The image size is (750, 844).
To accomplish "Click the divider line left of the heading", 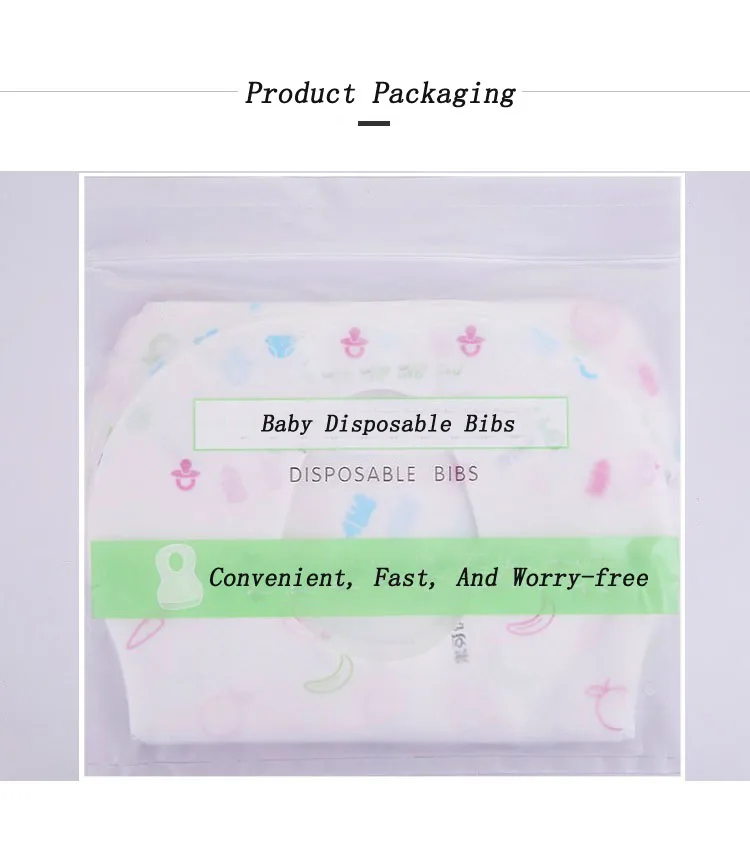I will (x=118, y=92).
